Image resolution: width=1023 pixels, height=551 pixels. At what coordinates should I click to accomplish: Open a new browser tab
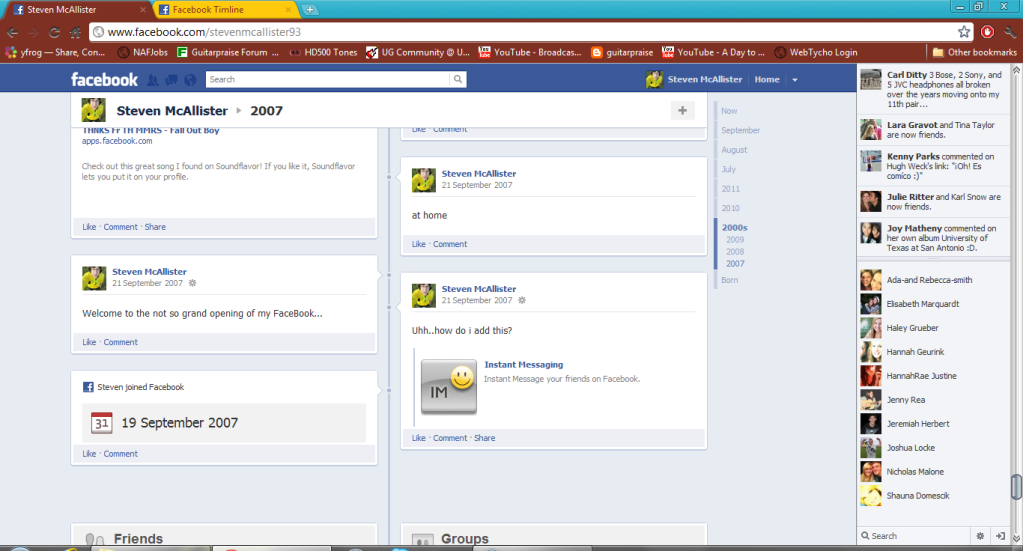click(310, 10)
